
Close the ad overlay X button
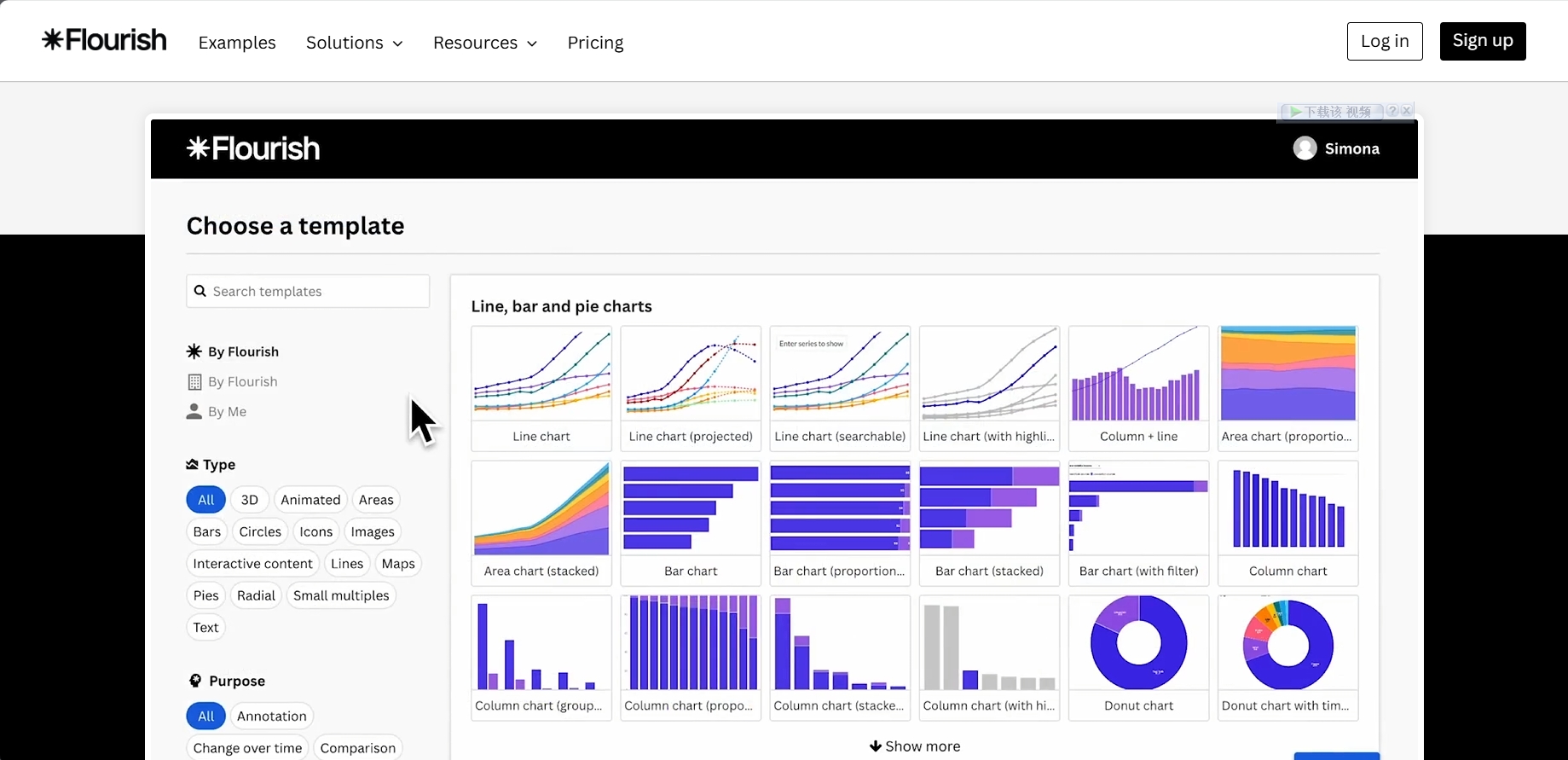tap(1407, 111)
